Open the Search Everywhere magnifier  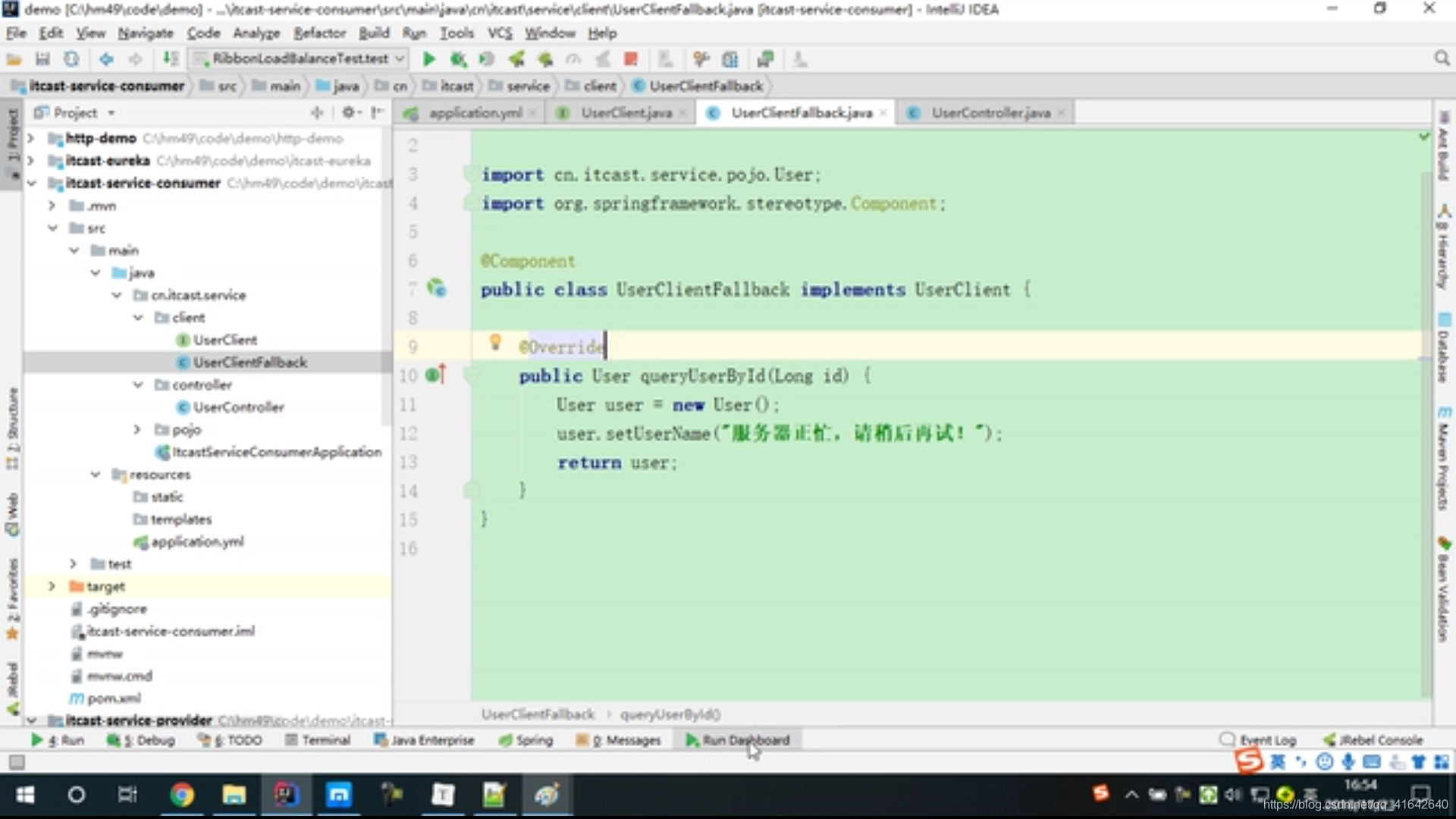(1442, 58)
